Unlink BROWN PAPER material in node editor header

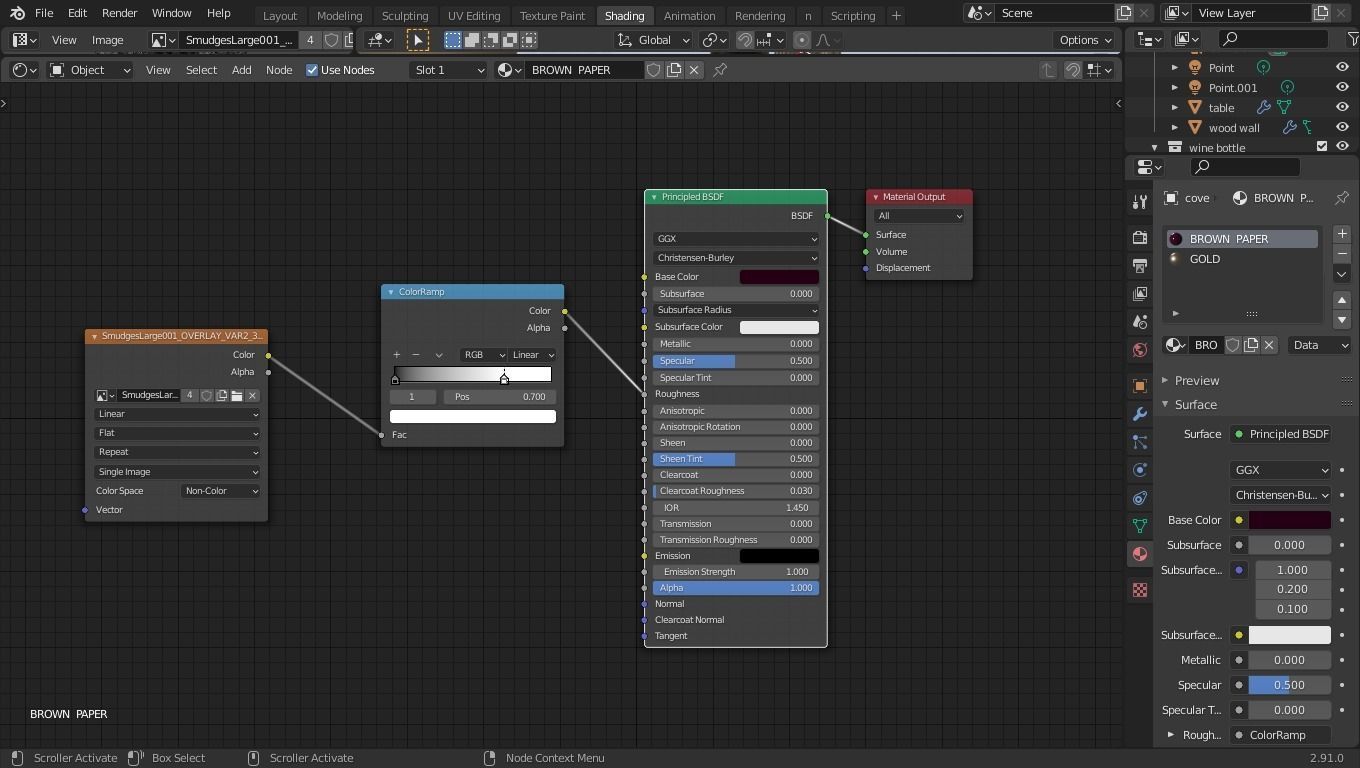694,70
